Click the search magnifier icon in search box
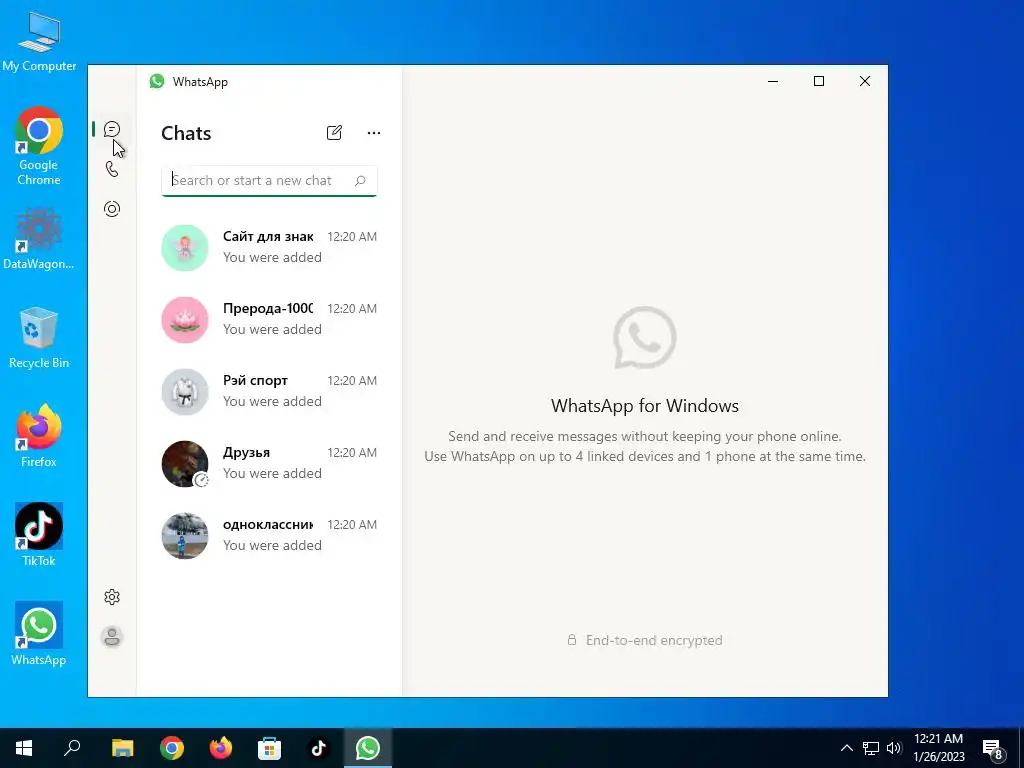This screenshot has height=768, width=1024. pyautogui.click(x=360, y=181)
